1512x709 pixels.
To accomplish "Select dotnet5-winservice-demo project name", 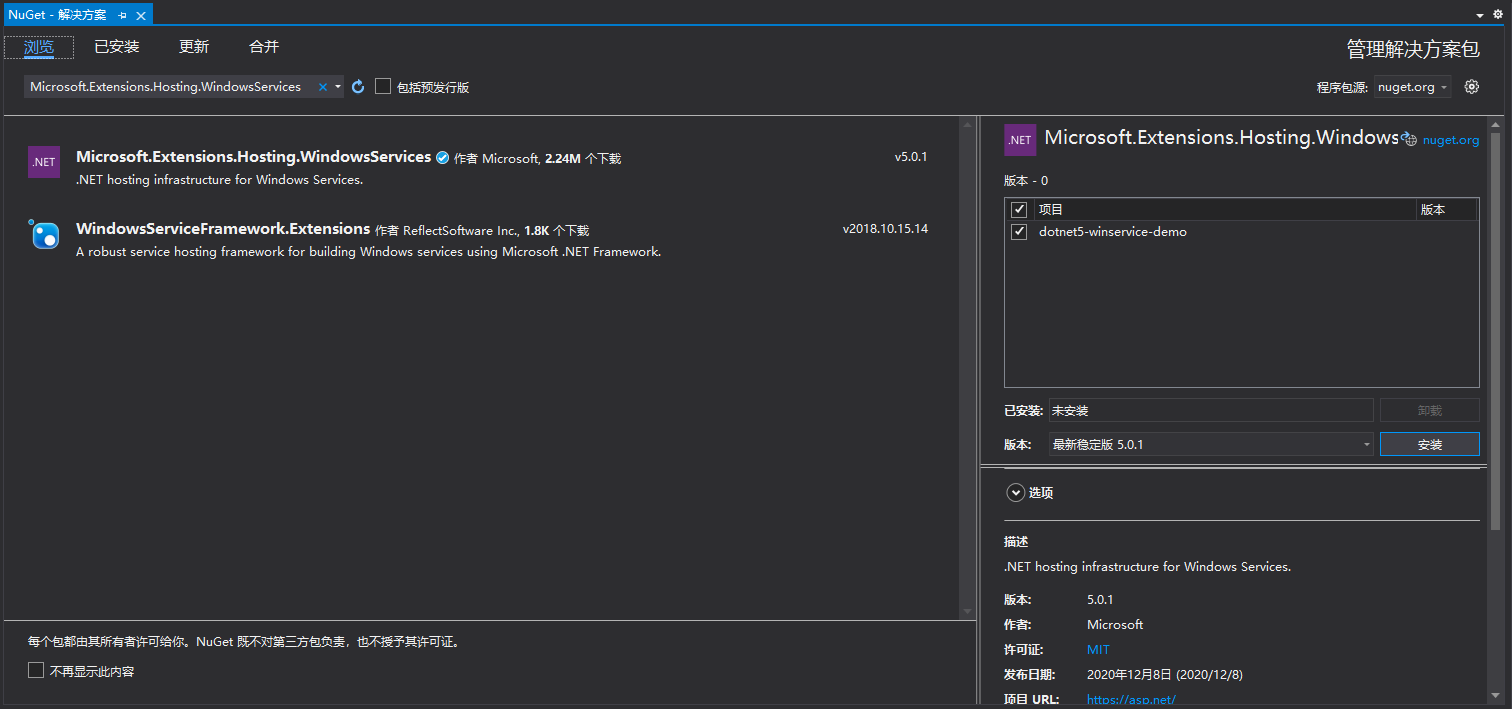I will point(1113,232).
